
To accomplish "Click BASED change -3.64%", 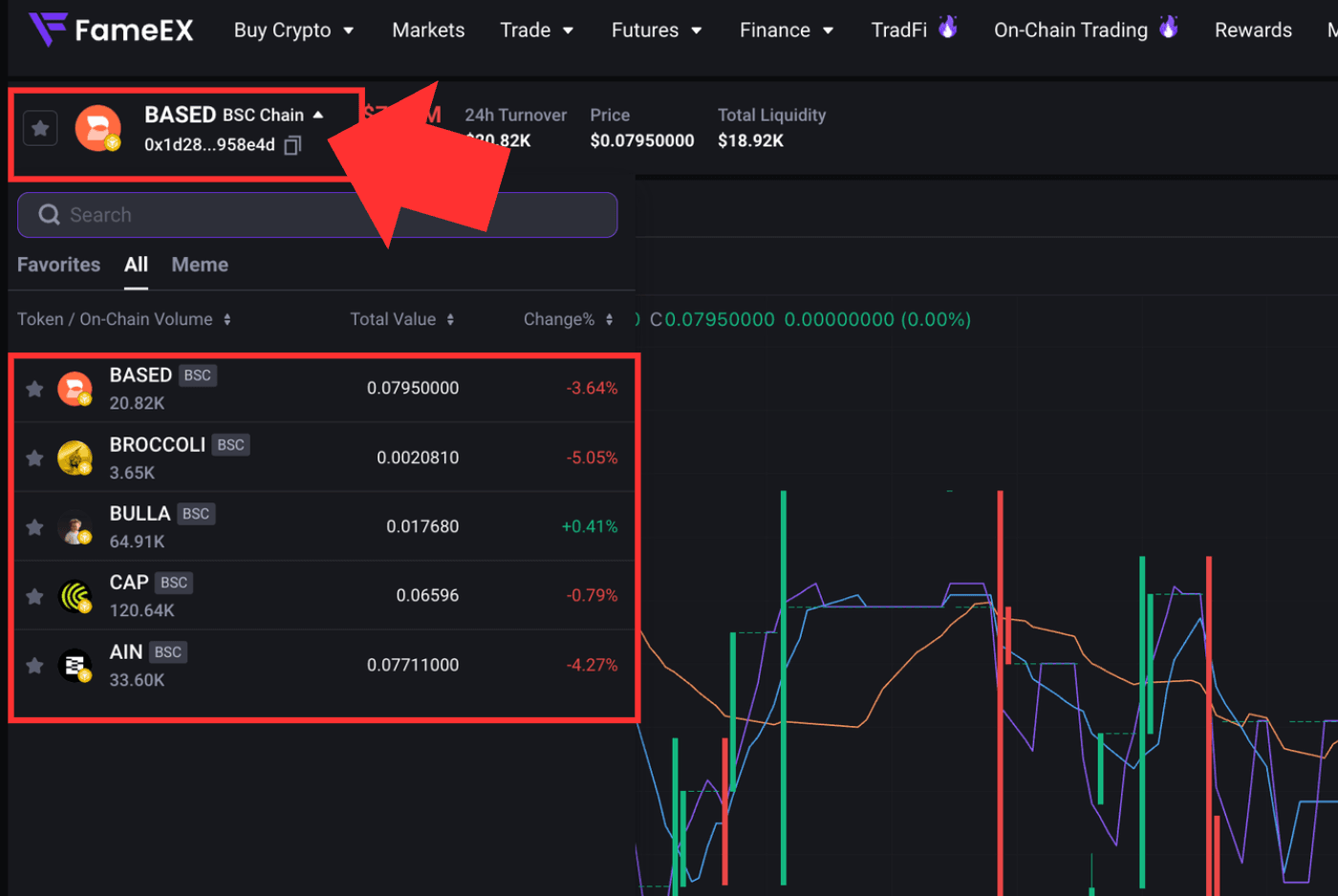I will [592, 389].
